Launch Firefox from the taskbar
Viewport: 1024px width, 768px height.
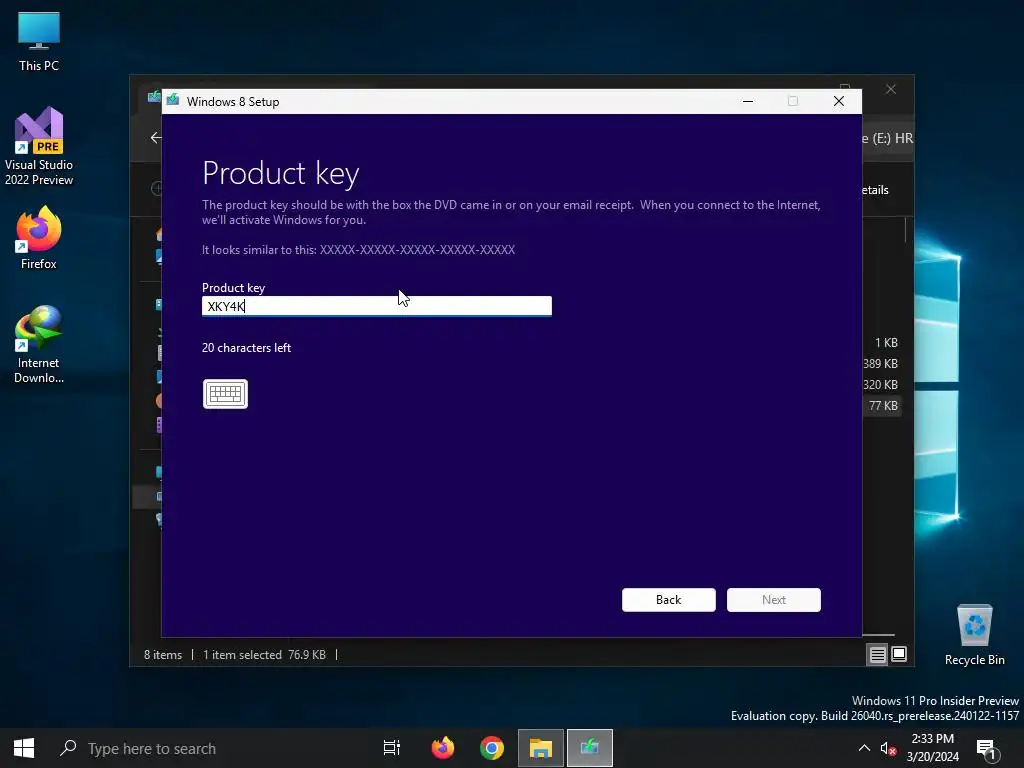click(x=443, y=748)
